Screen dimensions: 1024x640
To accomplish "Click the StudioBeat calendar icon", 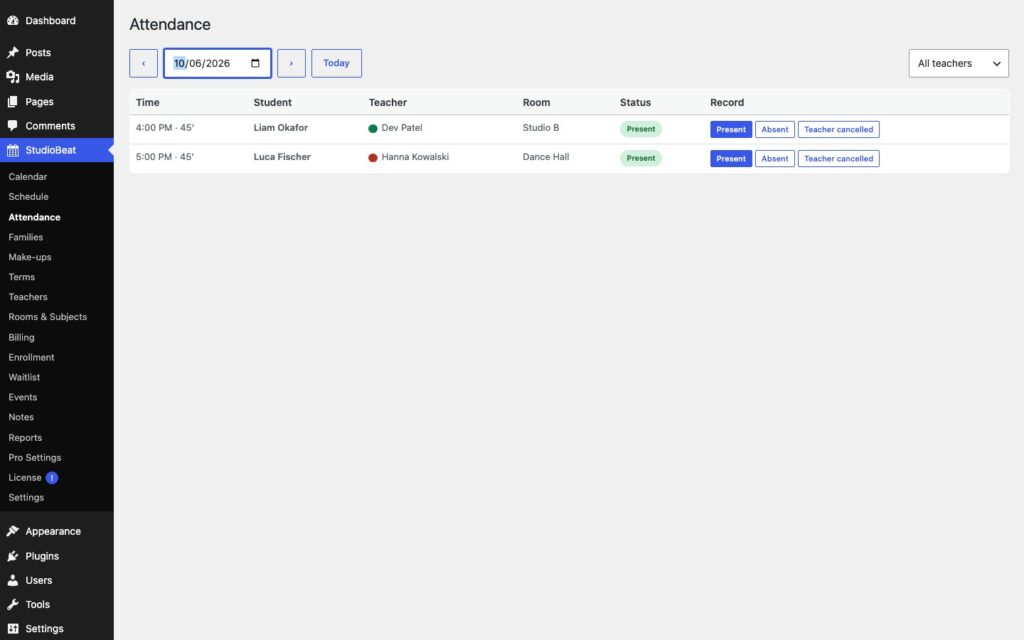I will tap(12, 150).
